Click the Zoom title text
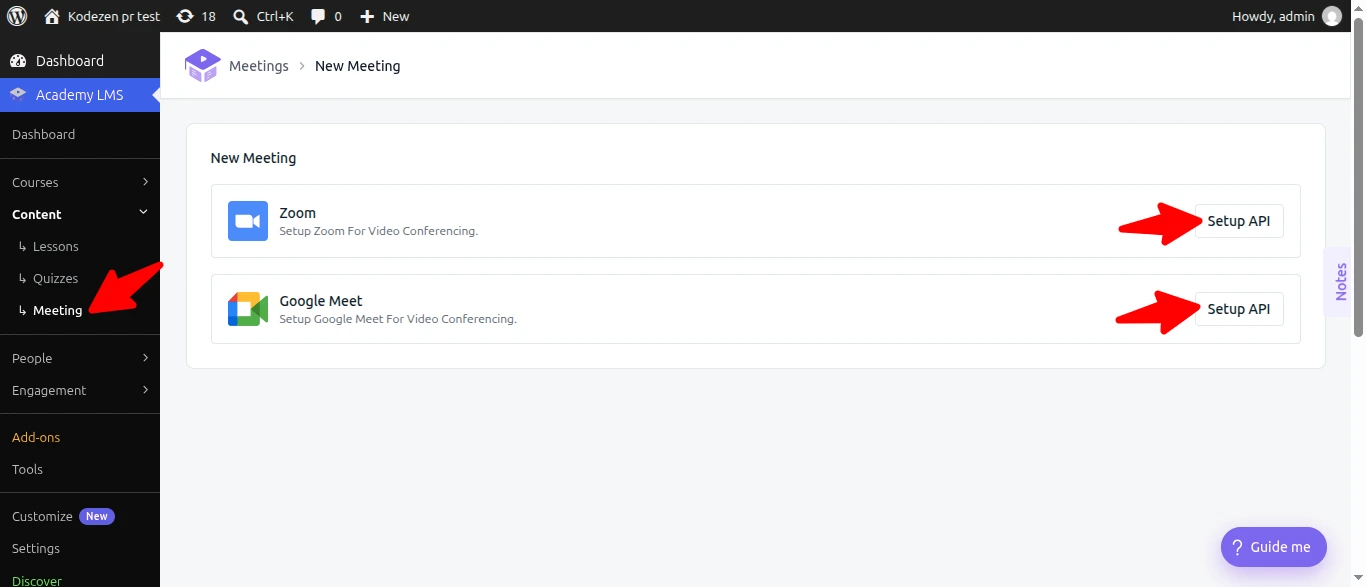Screen dimensions: 1366x587 click(298, 213)
